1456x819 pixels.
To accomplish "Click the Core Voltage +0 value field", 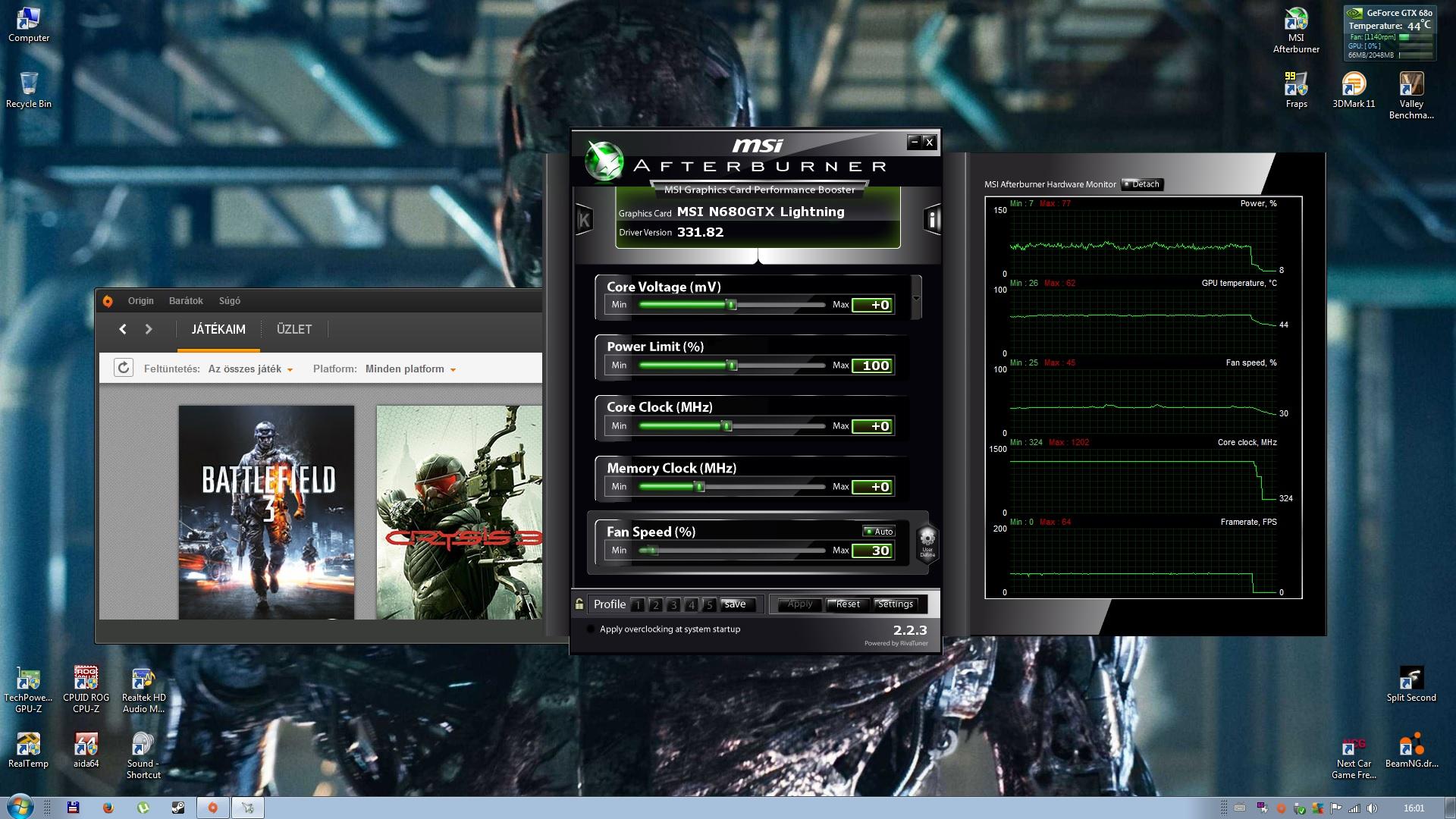I will [x=873, y=305].
